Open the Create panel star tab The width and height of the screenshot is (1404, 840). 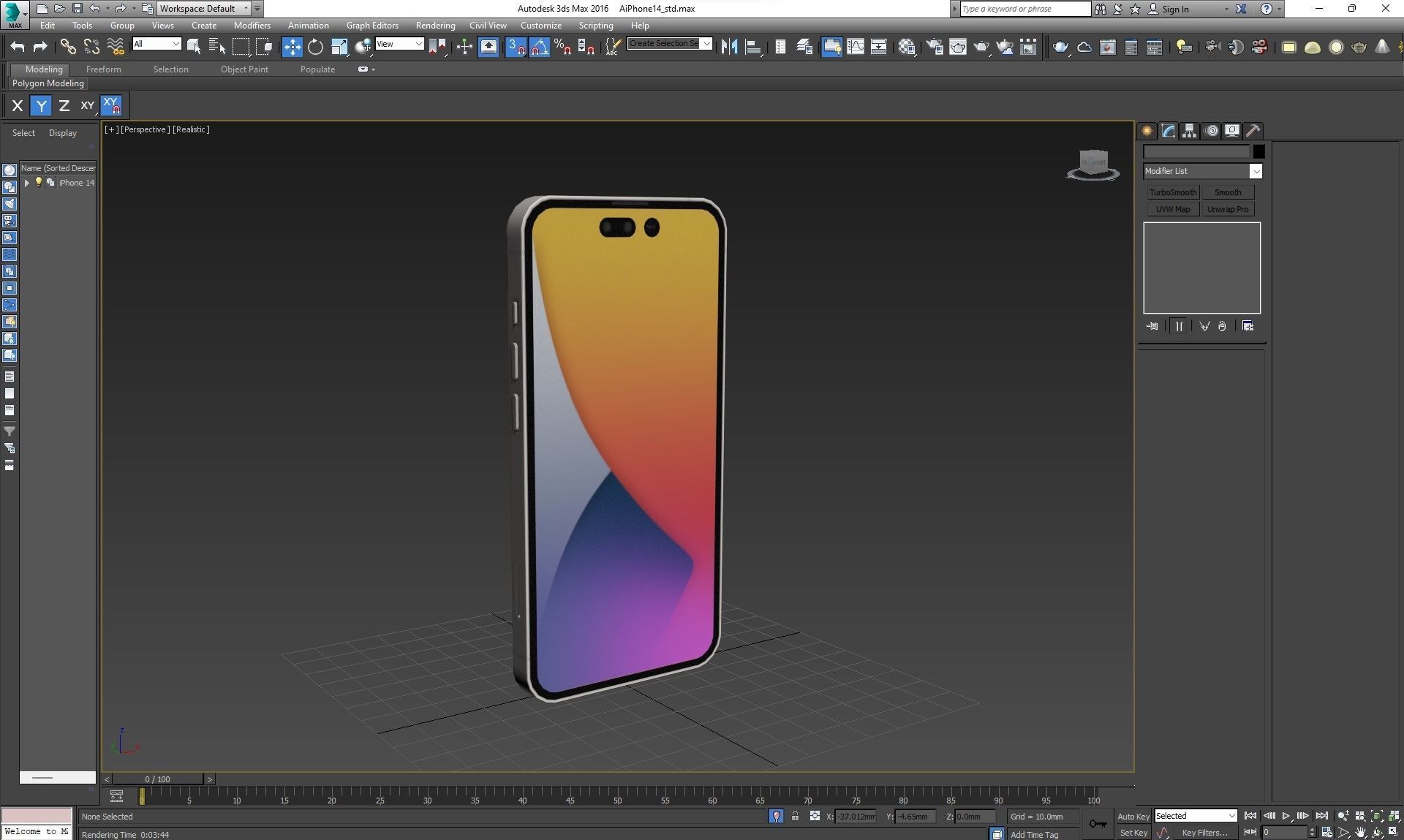coord(1147,131)
